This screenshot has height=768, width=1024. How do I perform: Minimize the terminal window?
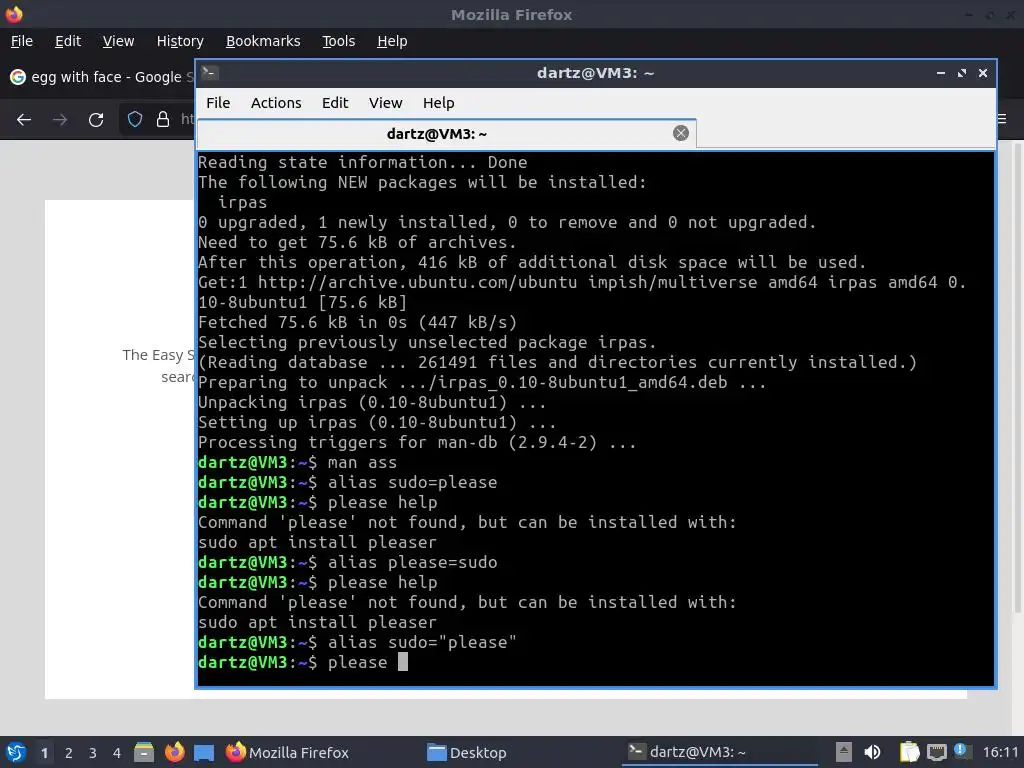[940, 73]
